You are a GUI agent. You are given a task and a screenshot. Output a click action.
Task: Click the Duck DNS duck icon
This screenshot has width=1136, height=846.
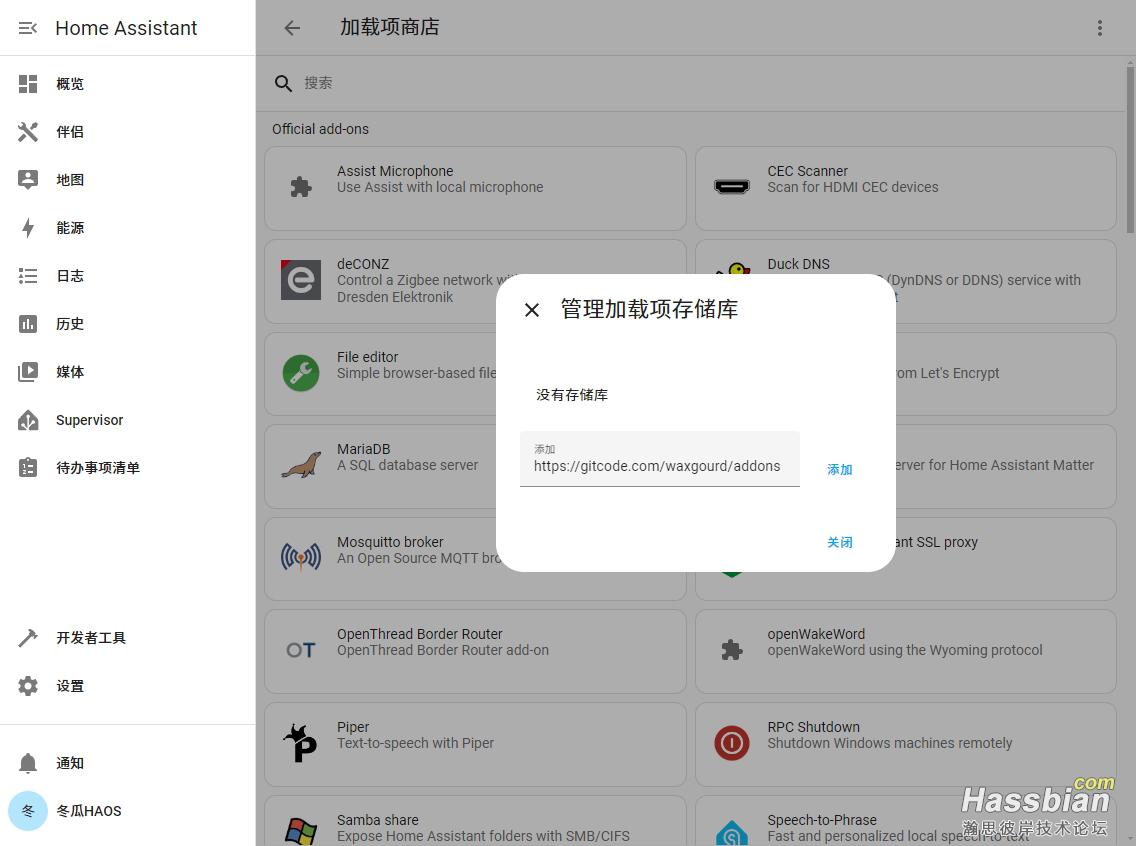click(733, 269)
